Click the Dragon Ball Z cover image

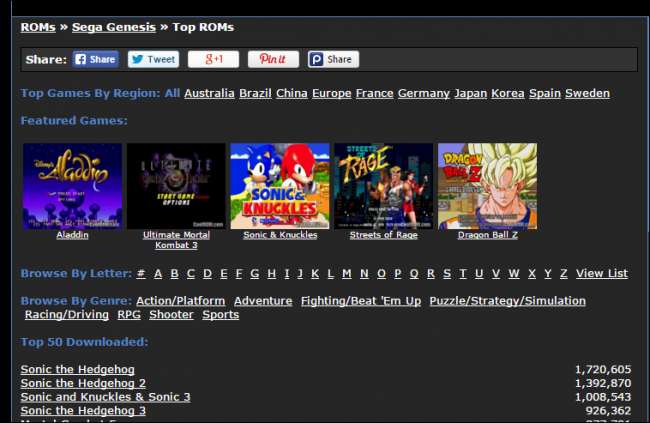point(487,186)
